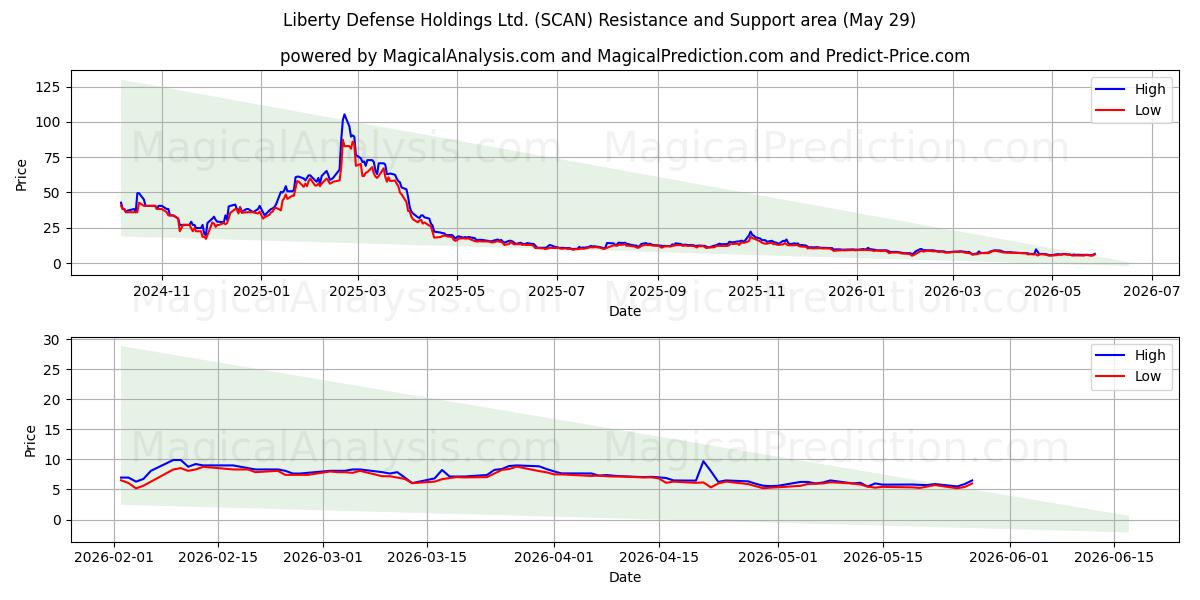Click the blue High spike in late April 2026 on bottom chart
The width and height of the screenshot is (1200, 600).
tap(703, 461)
